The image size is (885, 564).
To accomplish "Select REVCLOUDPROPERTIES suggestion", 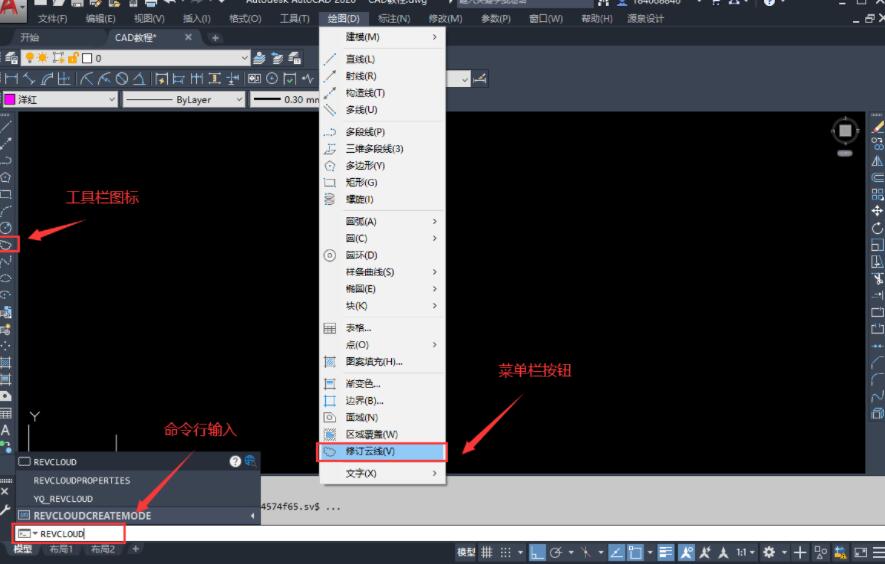I will (x=137, y=480).
